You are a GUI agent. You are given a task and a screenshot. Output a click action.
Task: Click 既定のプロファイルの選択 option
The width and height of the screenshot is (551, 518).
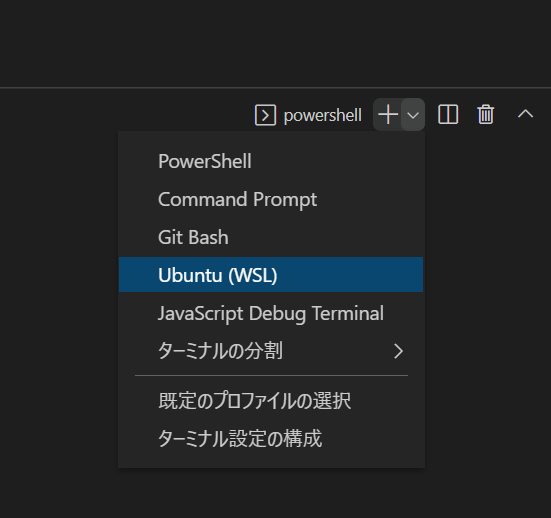point(271,401)
